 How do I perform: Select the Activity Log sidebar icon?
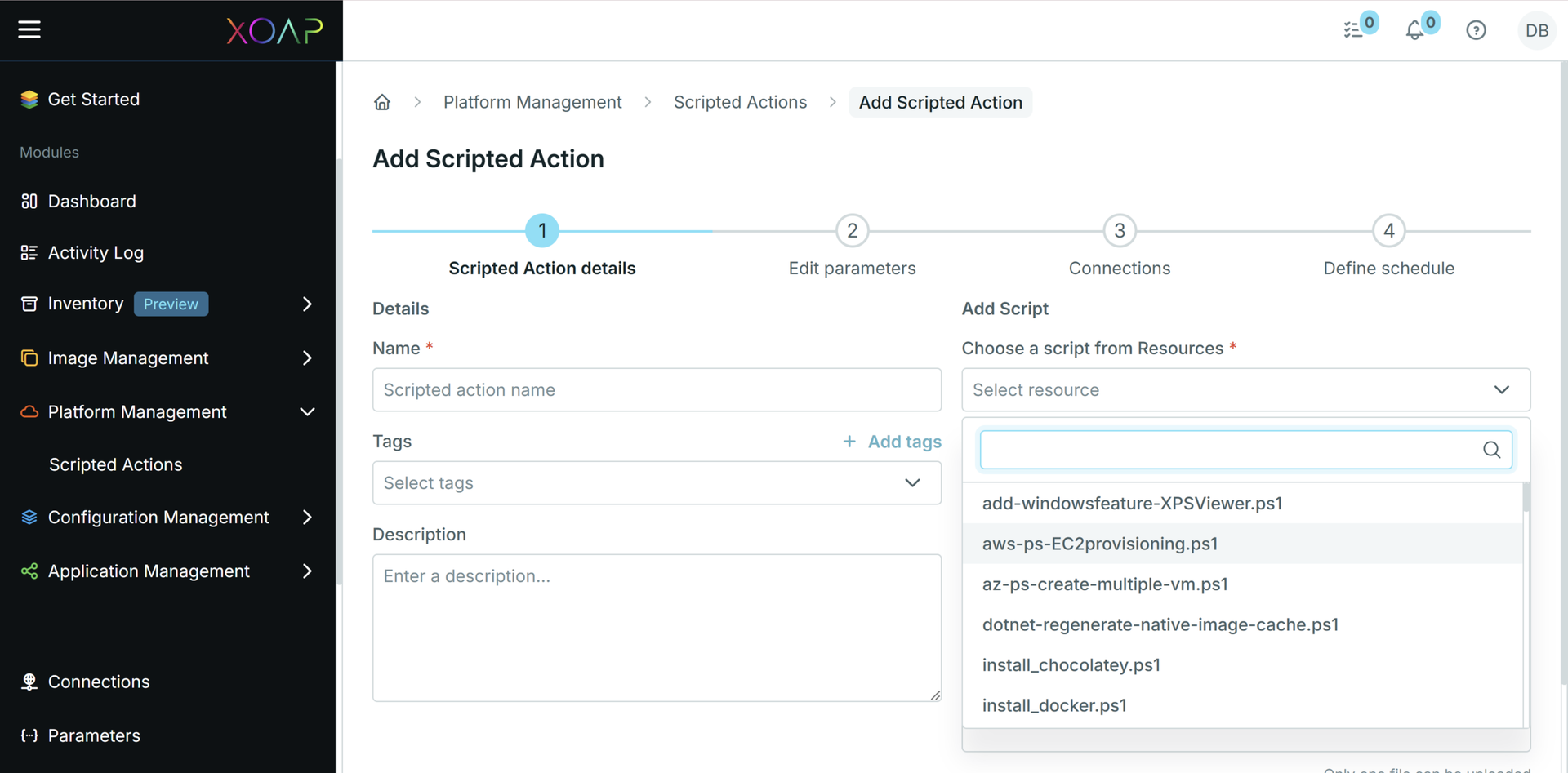point(29,252)
